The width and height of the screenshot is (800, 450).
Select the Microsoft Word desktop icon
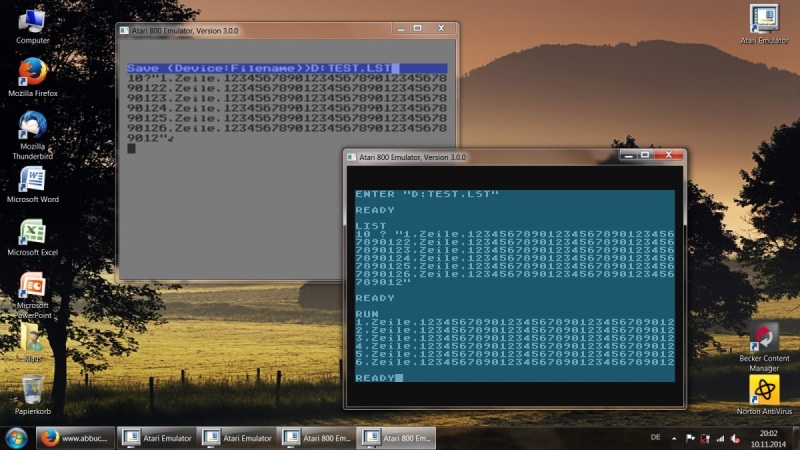pyautogui.click(x=33, y=185)
